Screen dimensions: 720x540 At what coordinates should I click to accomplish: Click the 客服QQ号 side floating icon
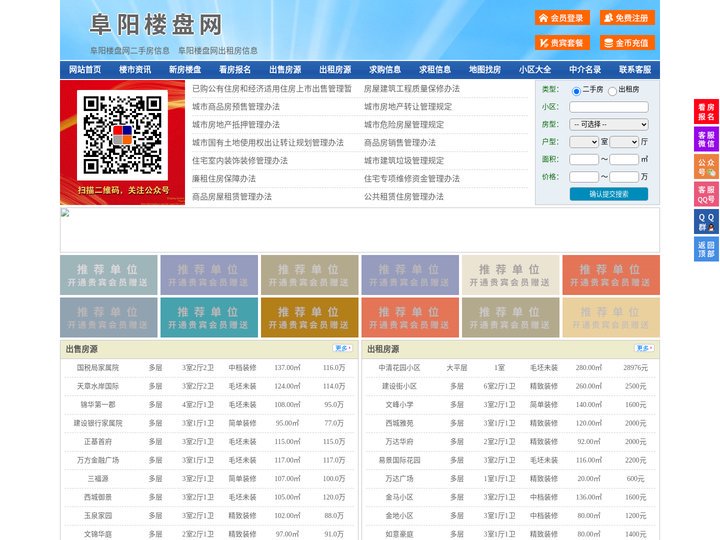(706, 194)
